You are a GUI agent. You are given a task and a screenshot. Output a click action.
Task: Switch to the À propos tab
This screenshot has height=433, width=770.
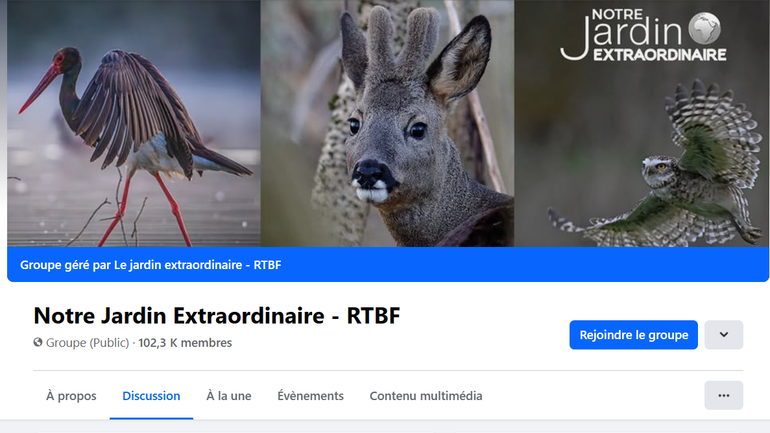click(x=71, y=396)
